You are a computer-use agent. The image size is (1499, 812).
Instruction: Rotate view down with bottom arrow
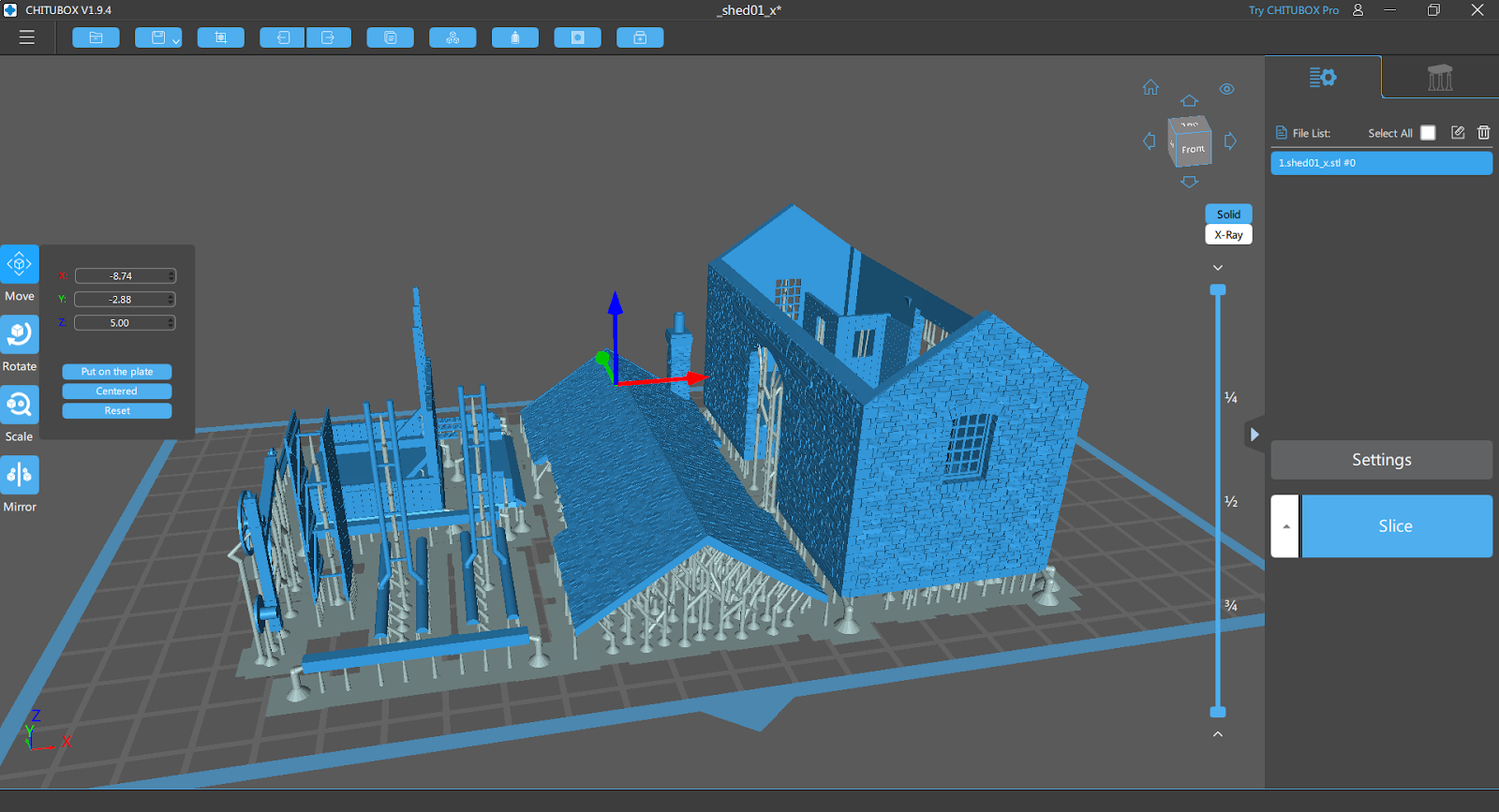coord(1189,182)
